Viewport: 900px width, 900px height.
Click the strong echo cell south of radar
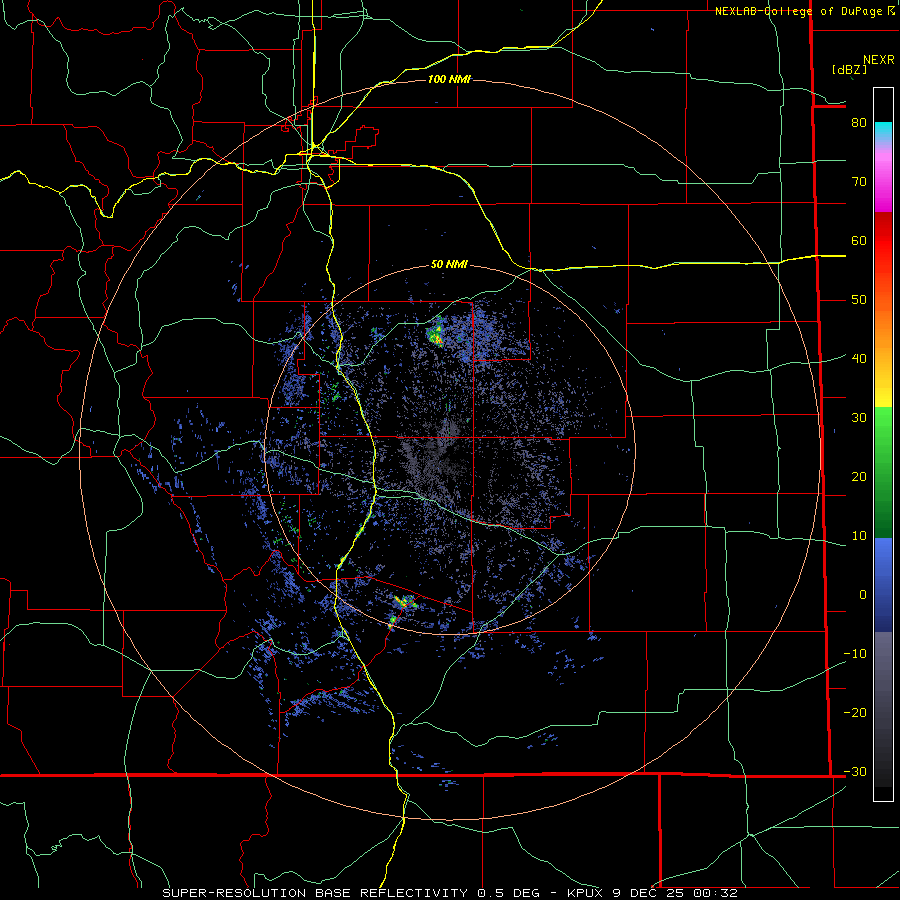[405, 602]
